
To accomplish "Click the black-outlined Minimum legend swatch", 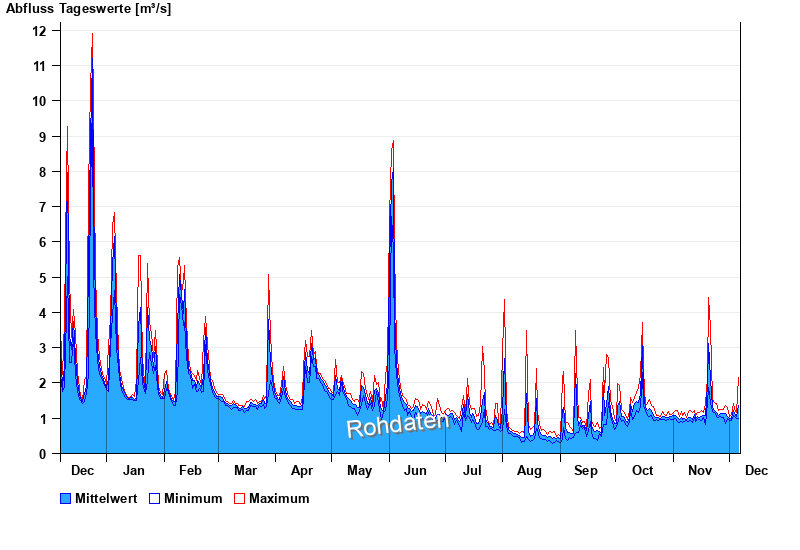I will (155, 498).
